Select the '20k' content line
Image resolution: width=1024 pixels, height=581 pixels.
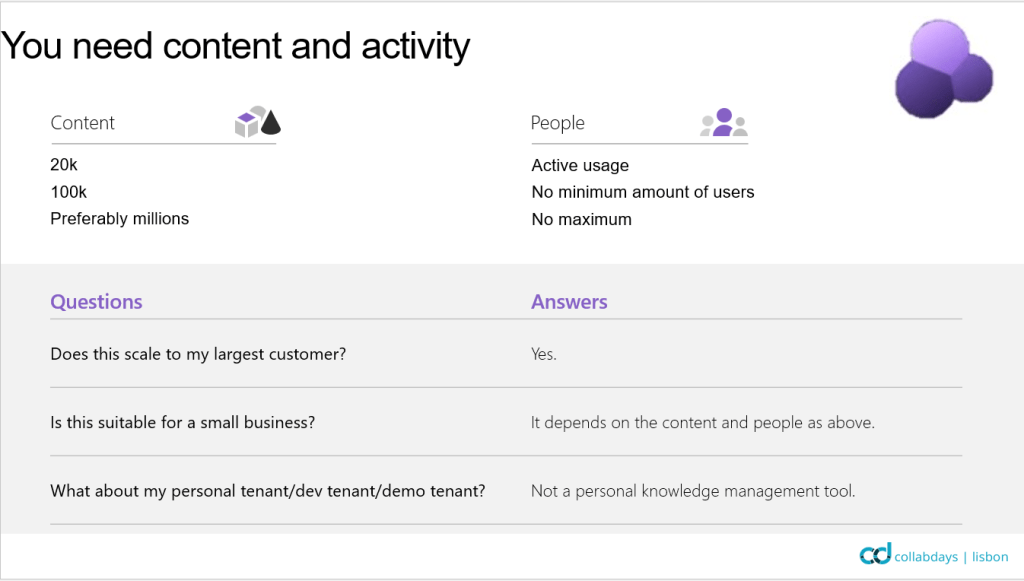pyautogui.click(x=64, y=165)
